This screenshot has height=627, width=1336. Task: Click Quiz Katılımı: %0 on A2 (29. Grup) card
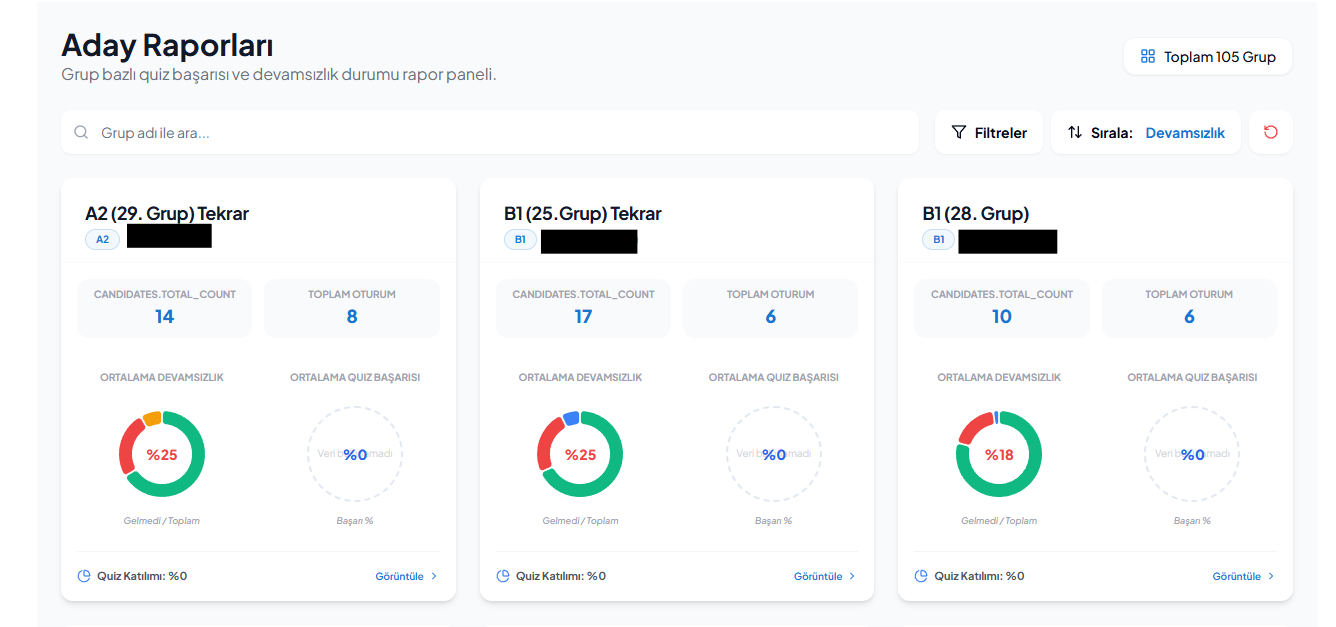(x=142, y=576)
